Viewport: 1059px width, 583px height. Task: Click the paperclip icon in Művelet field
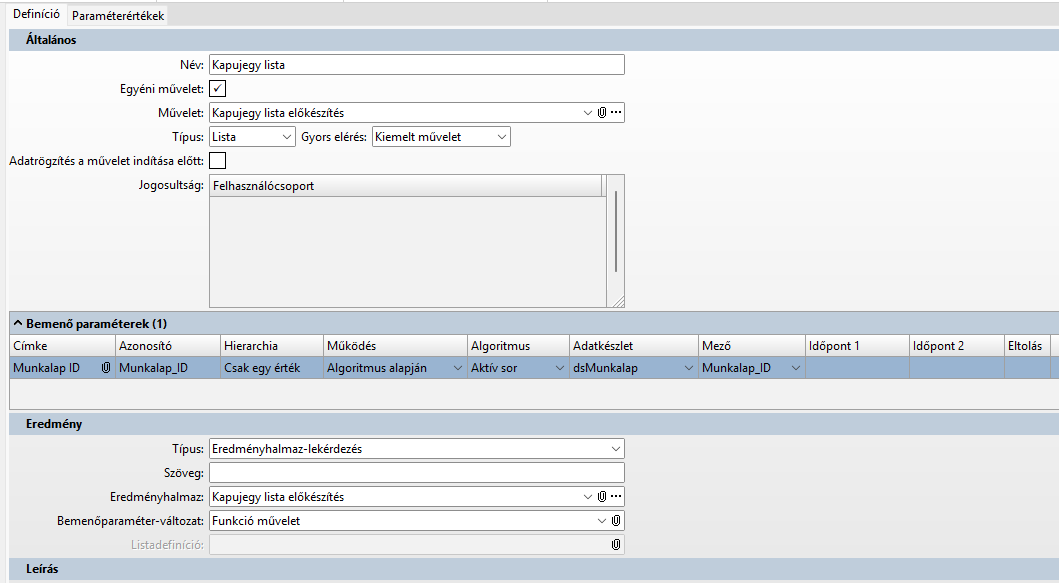(602, 113)
